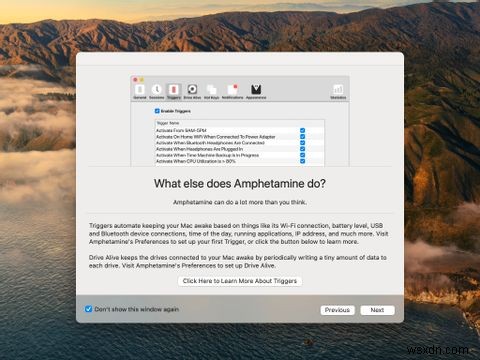Uncheck the Home WiFi Power Adapter trigger

[302, 137]
